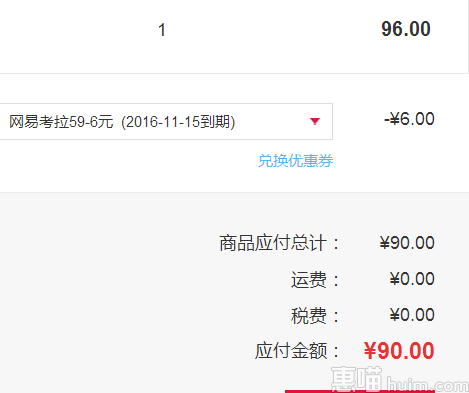Open the coupon dropdown red arrow
469x393 pixels.
tap(315, 121)
